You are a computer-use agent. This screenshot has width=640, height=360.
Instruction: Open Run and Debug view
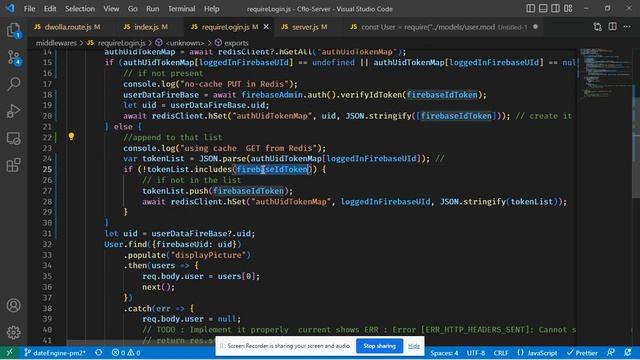(13, 111)
